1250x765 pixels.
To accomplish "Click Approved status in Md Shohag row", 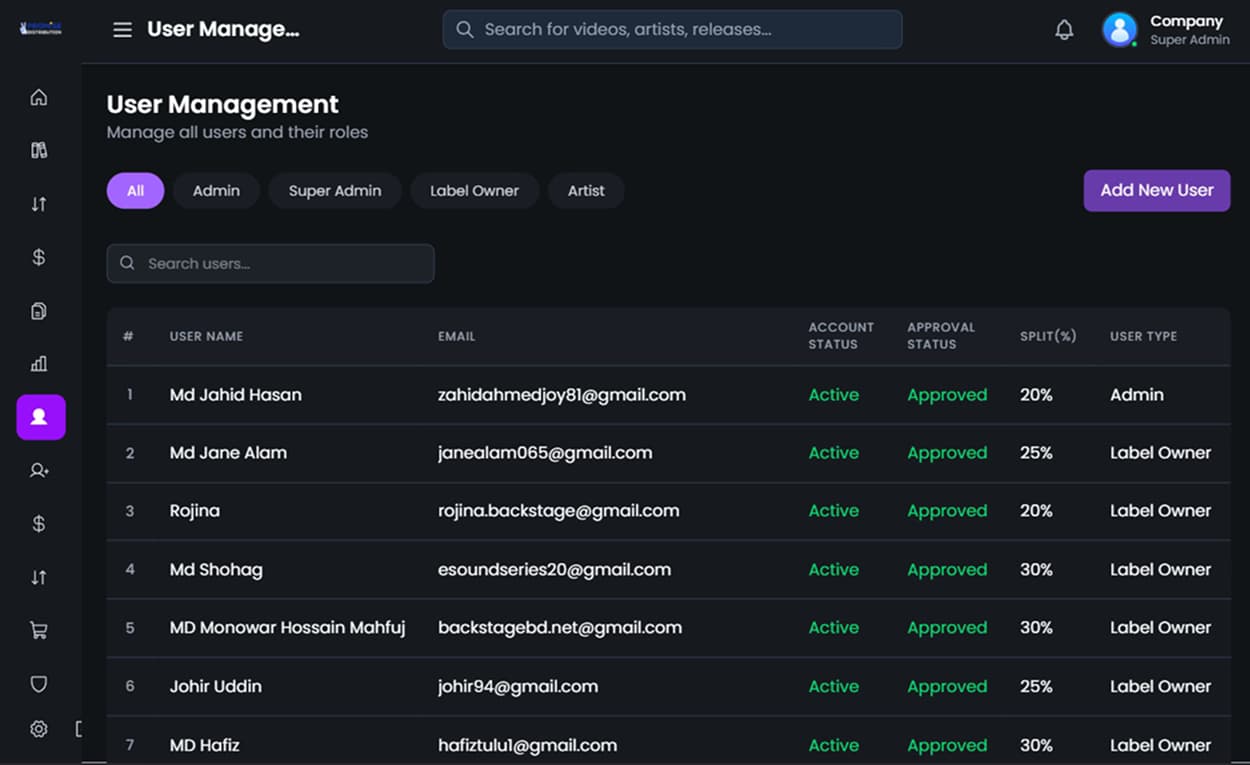I will pyautogui.click(x=947, y=570).
